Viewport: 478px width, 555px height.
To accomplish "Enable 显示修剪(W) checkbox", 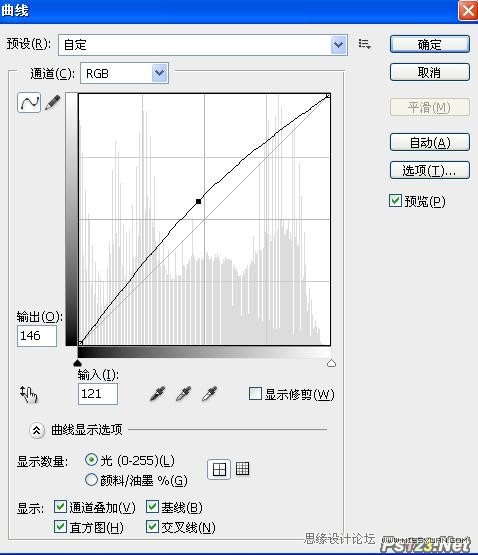I will (x=255, y=394).
